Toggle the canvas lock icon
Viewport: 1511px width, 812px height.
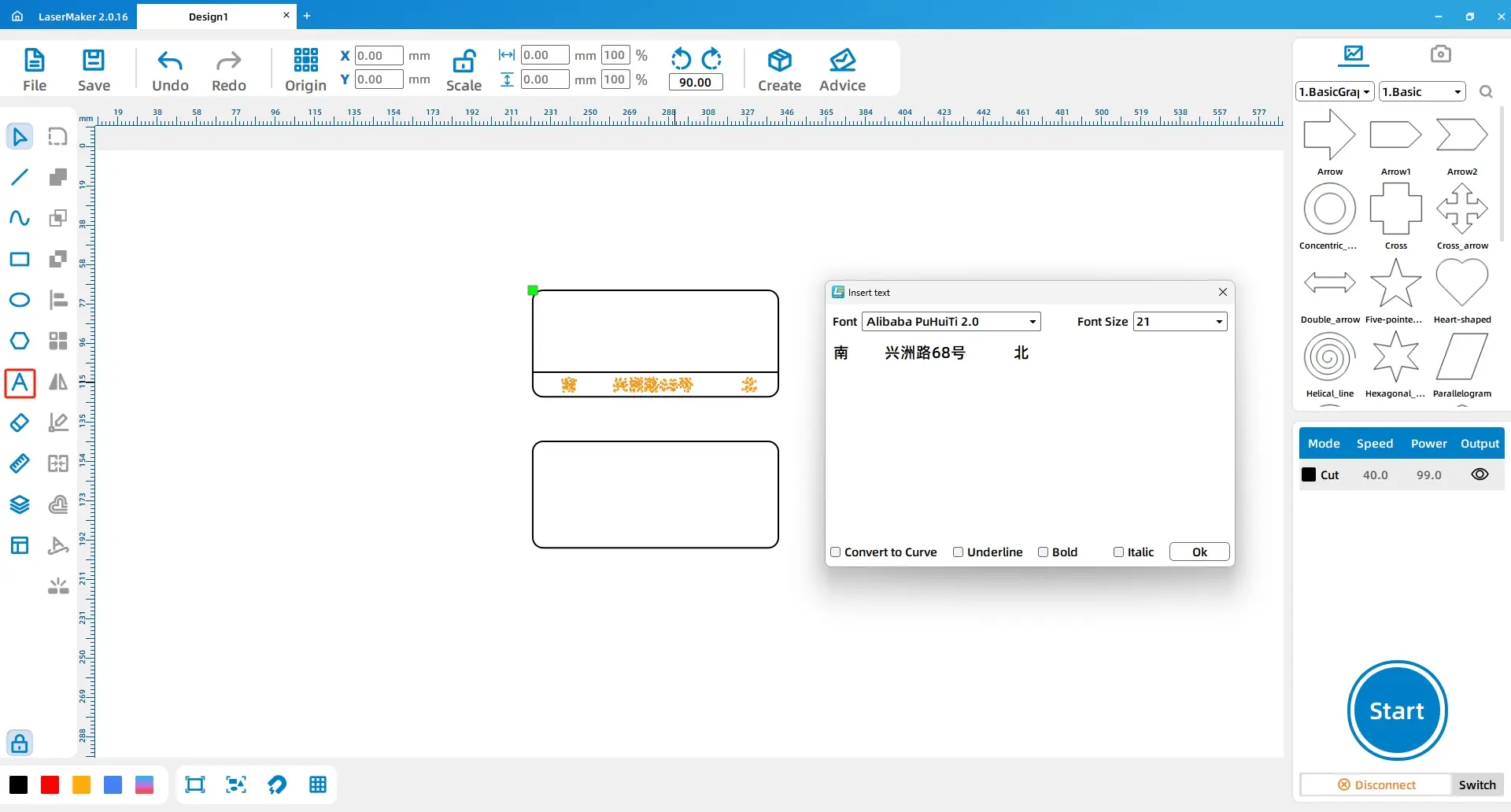20,743
